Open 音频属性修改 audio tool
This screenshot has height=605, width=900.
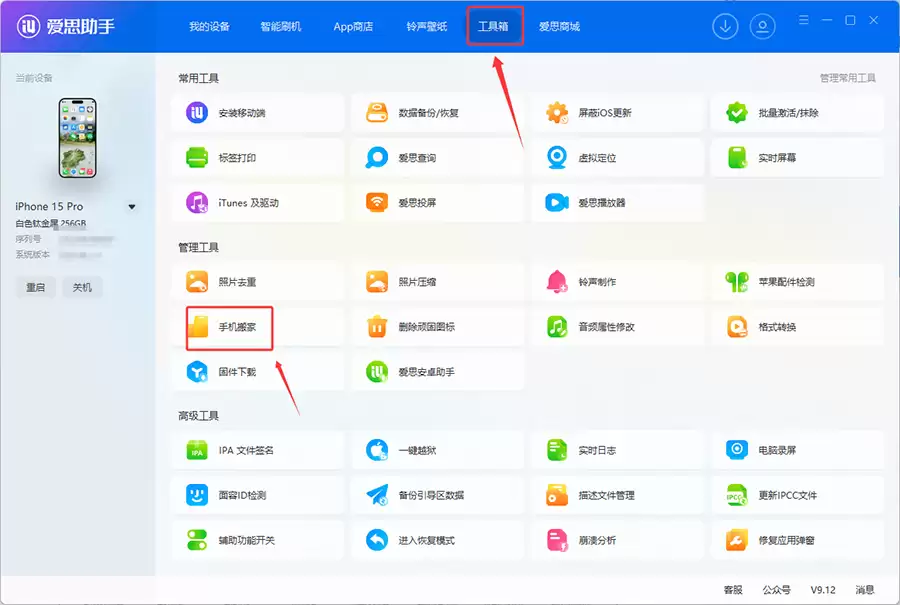(x=617, y=327)
